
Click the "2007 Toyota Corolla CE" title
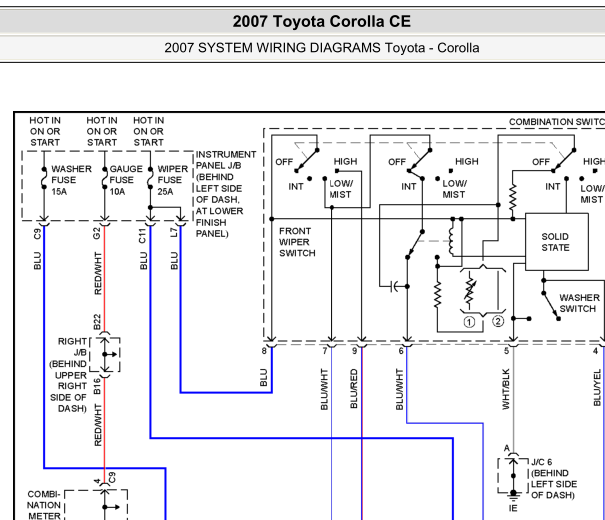[x=321, y=21]
